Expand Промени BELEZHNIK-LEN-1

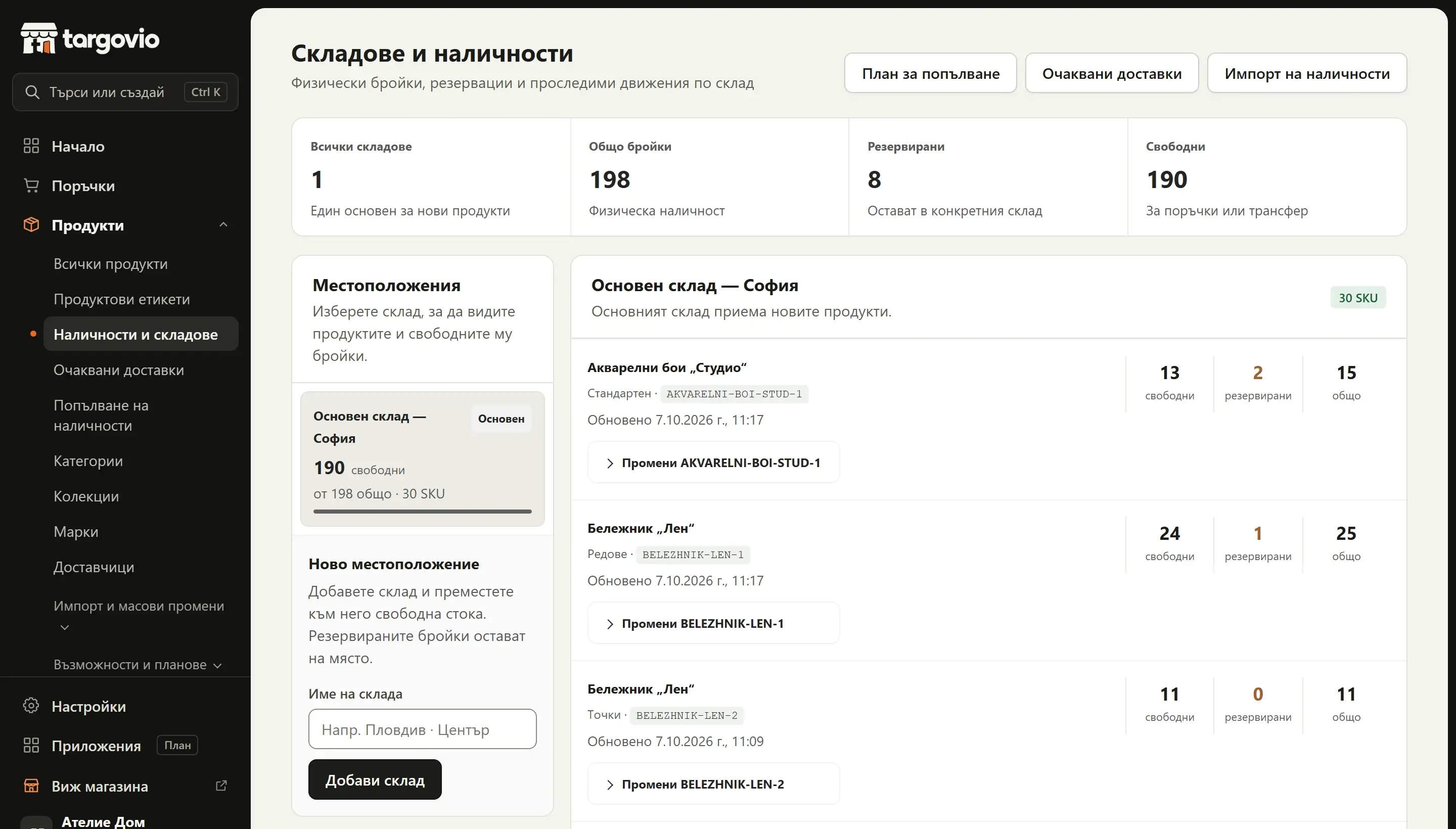[713, 623]
